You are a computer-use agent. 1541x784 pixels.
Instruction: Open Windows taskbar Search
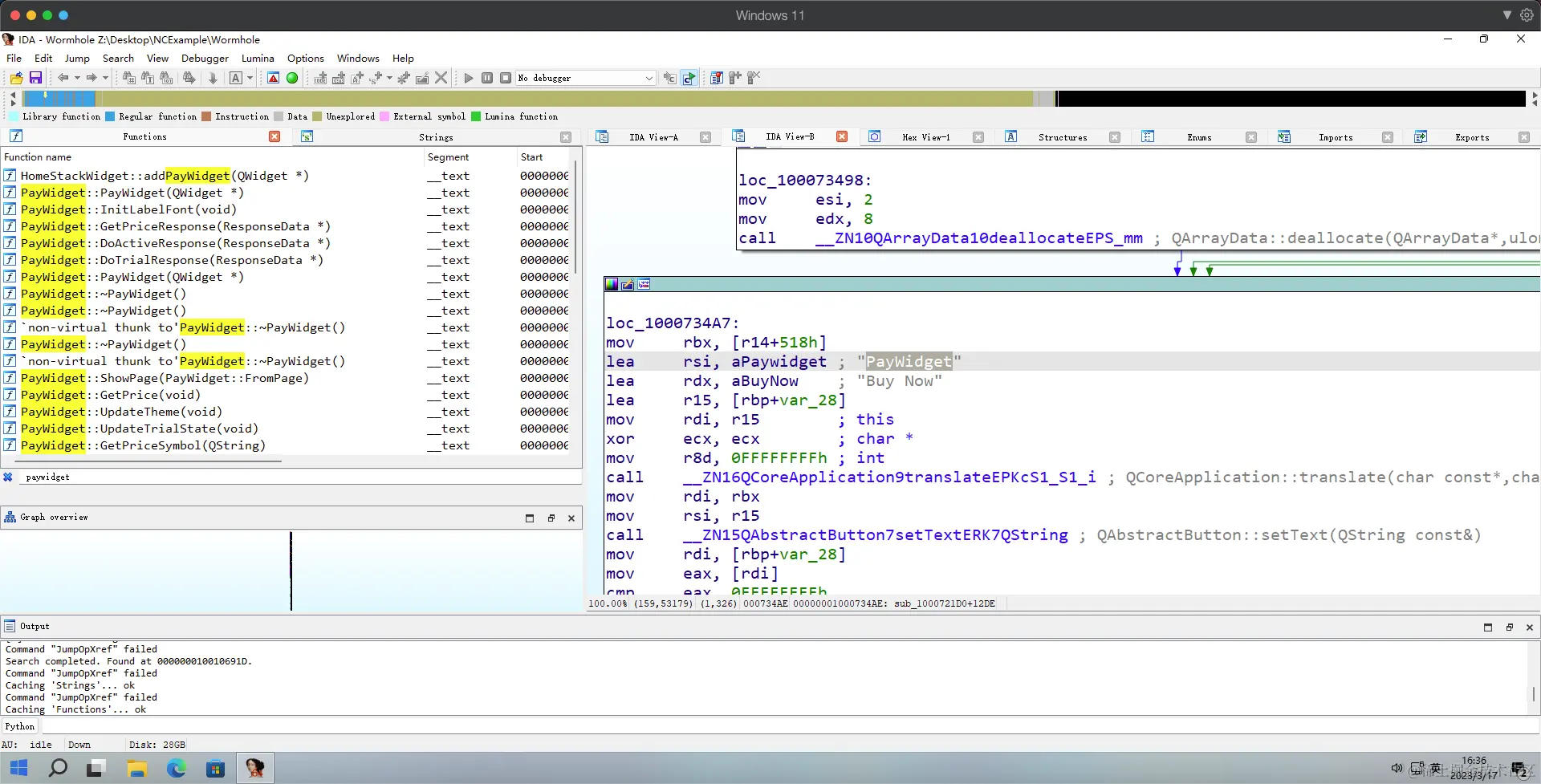click(58, 768)
